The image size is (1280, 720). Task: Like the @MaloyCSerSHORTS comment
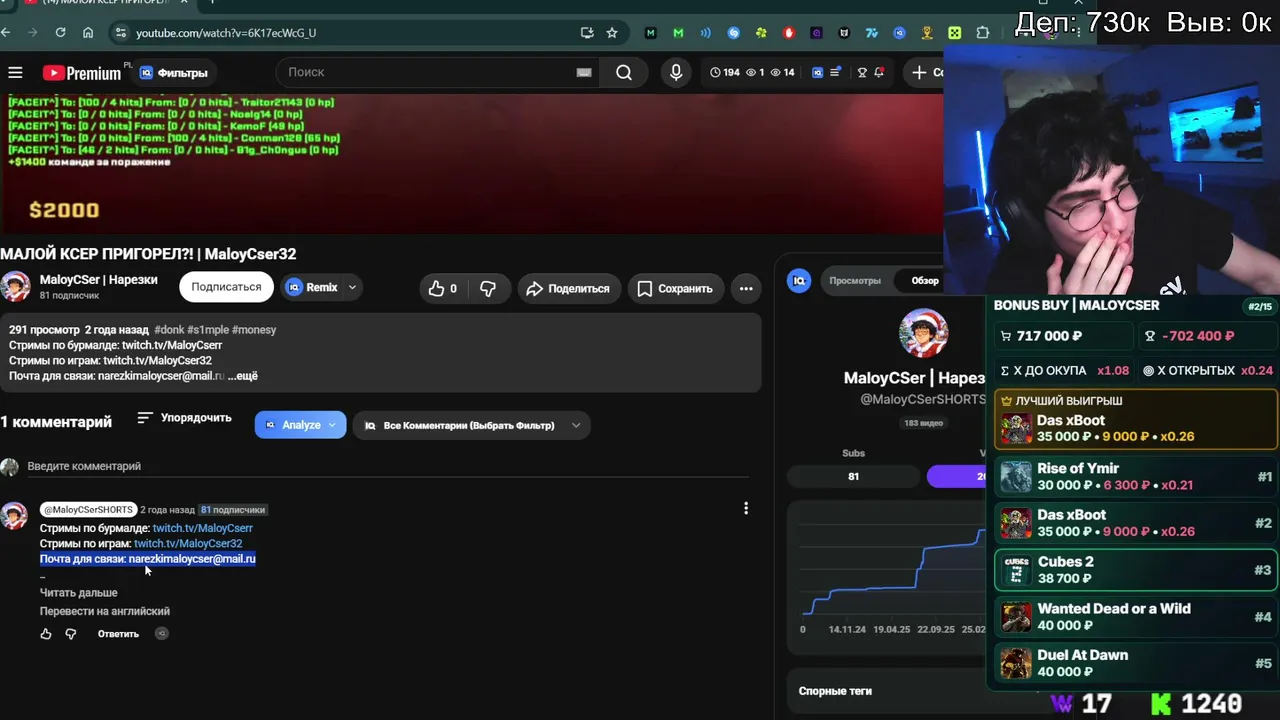pos(46,634)
